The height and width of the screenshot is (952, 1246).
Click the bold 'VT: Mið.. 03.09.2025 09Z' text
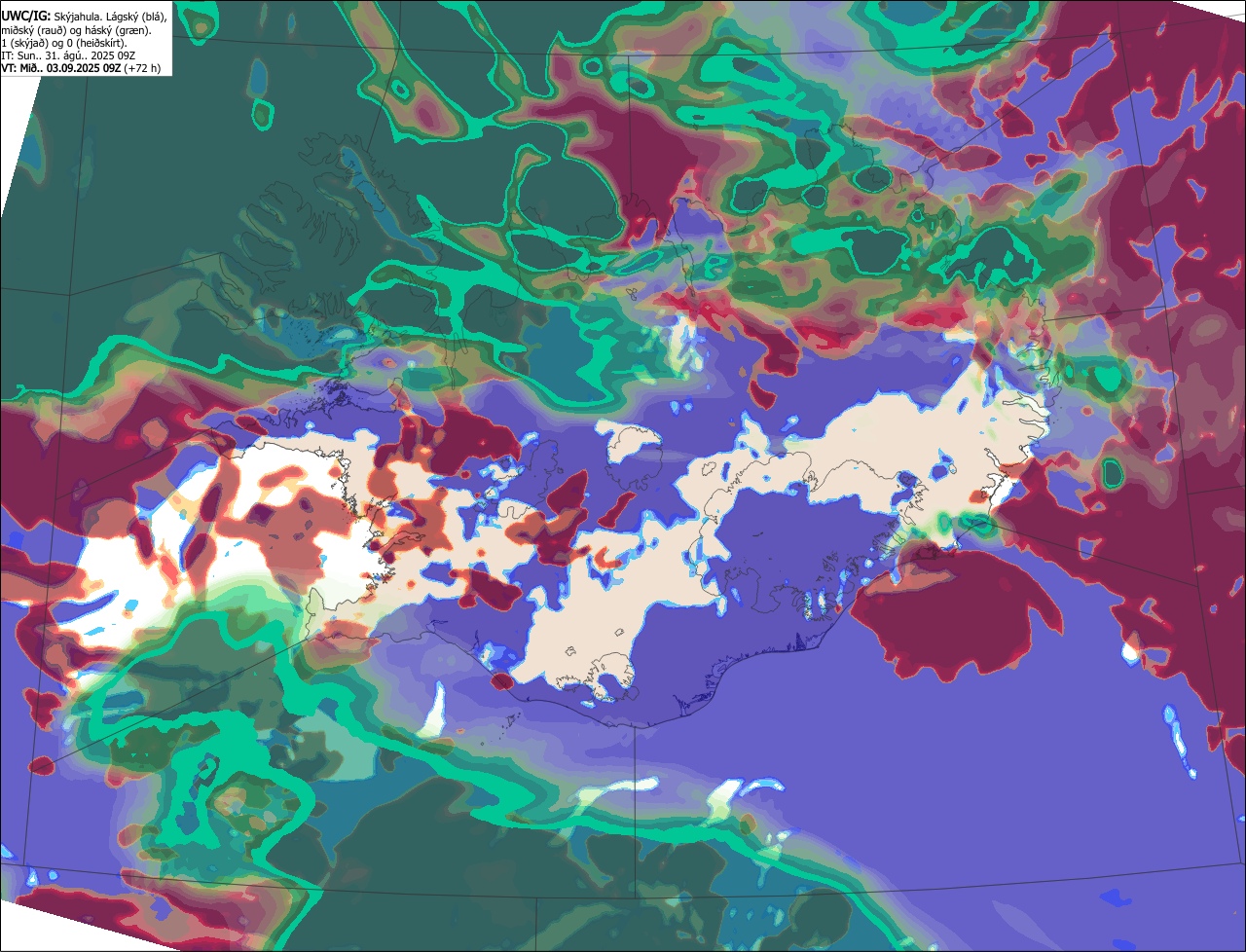[61, 68]
